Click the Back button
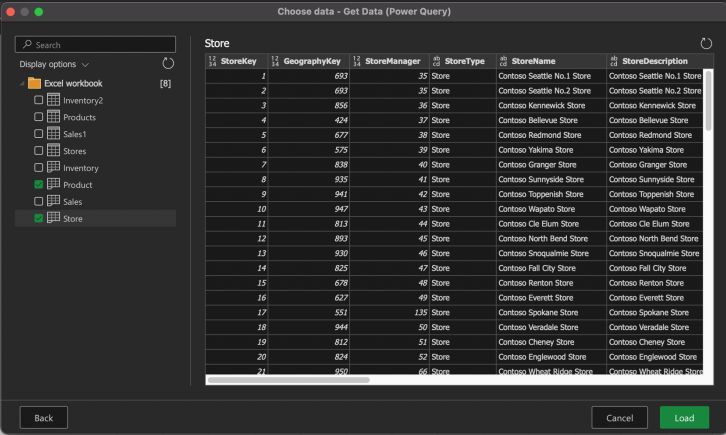This screenshot has width=726, height=435. tap(44, 418)
